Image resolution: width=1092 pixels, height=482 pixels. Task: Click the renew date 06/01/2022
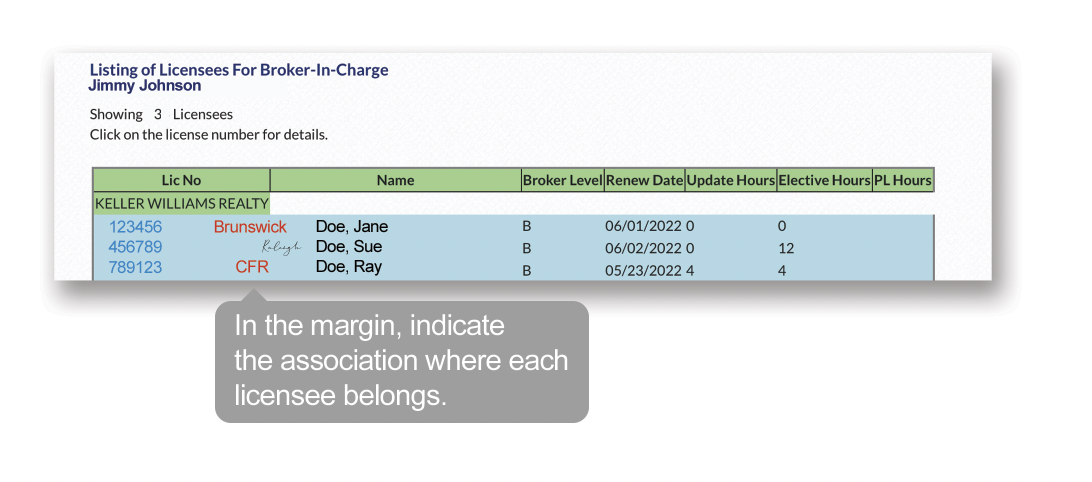pos(643,227)
